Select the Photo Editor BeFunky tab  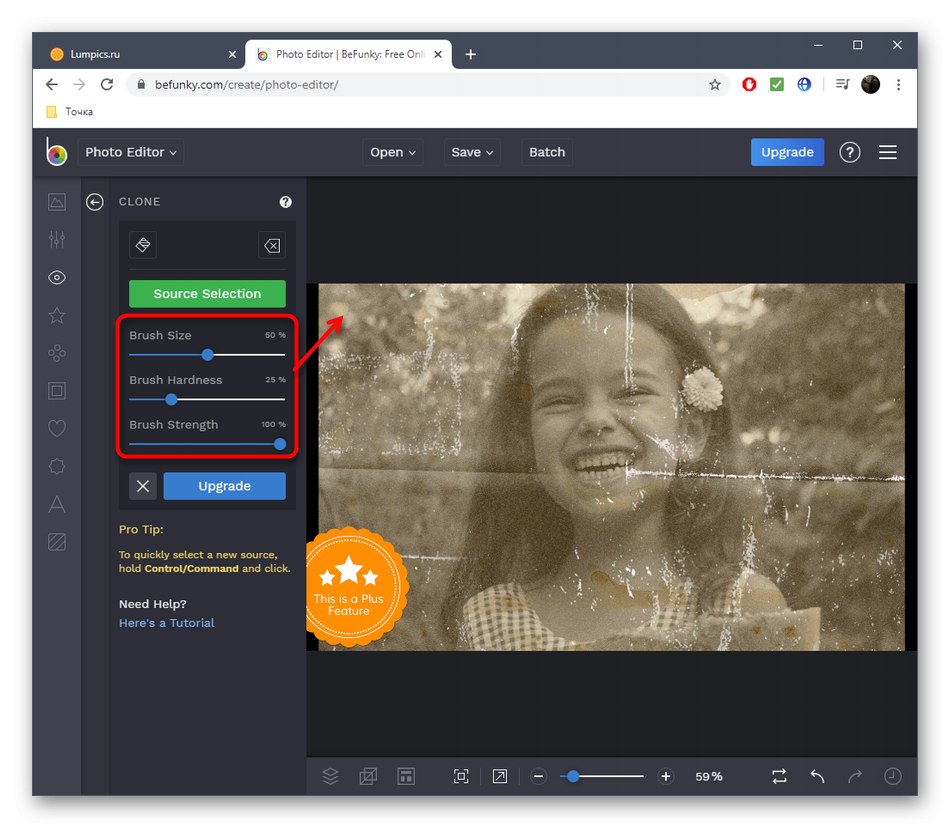[348, 54]
